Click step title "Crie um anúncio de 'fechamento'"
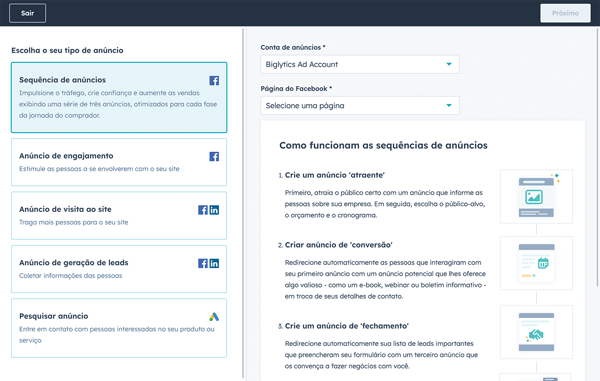This screenshot has height=381, width=600. [x=347, y=326]
